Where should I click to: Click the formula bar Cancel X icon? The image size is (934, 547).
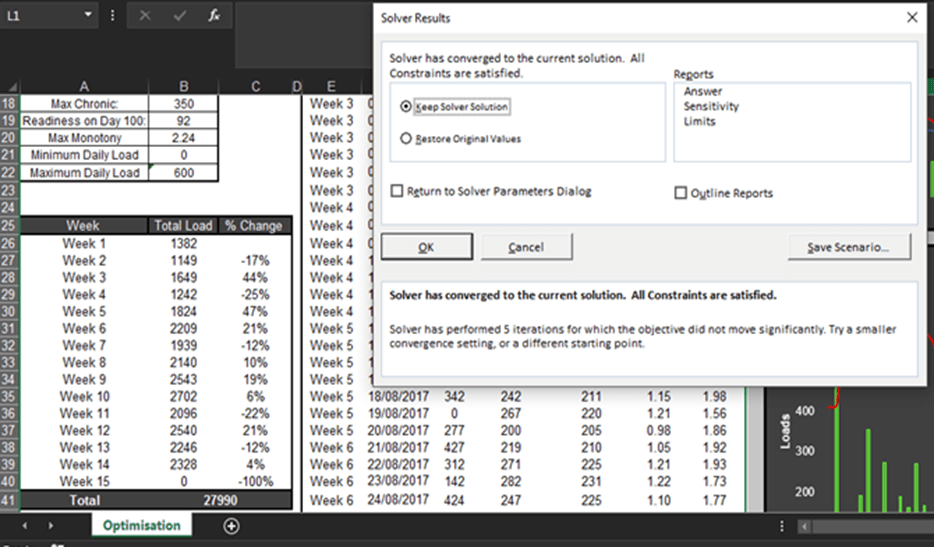pyautogui.click(x=145, y=16)
